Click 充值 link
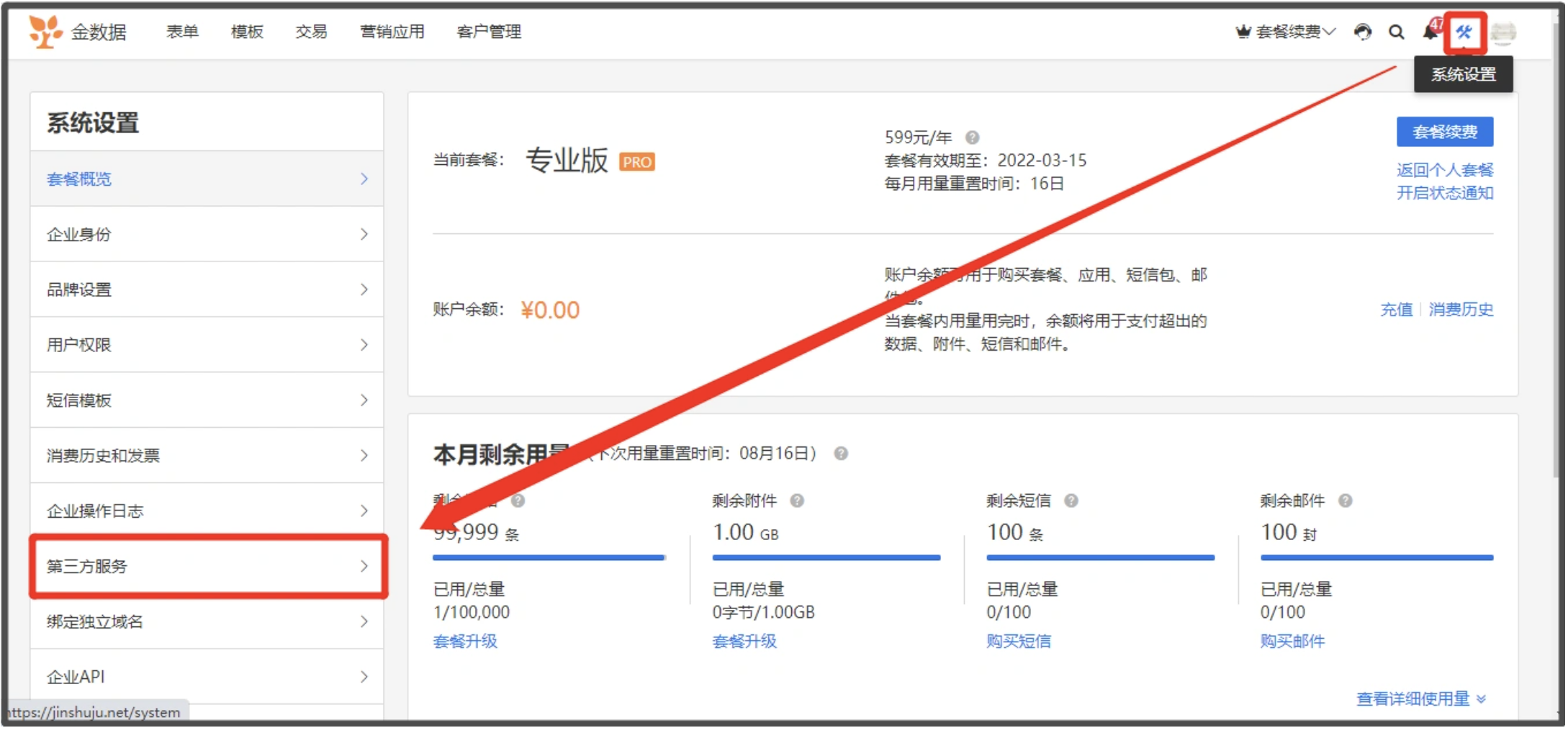The width and height of the screenshot is (1568, 733). tap(1396, 310)
